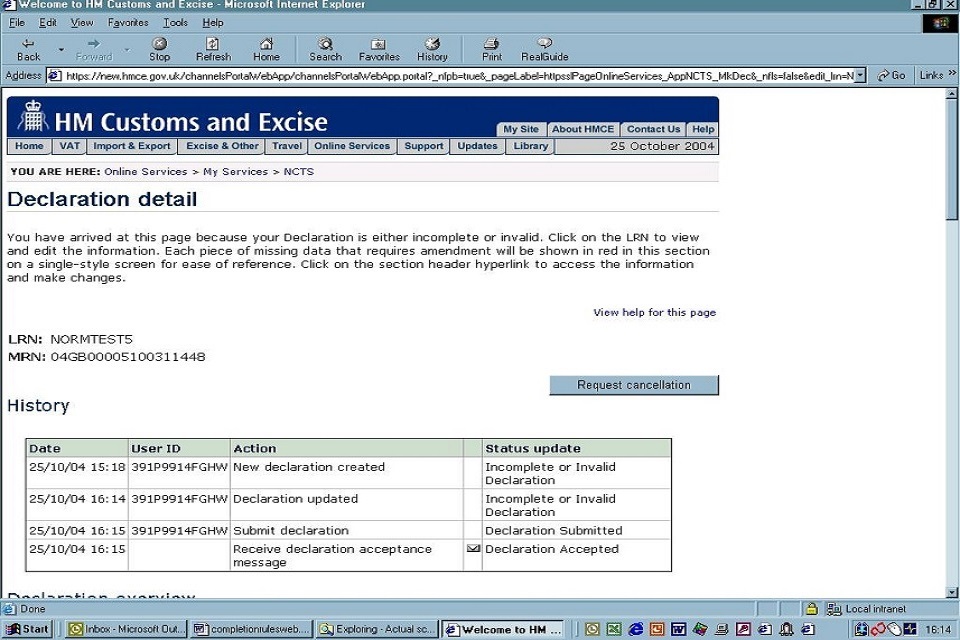The image size is (960, 640).
Task: Select the Online Services navigation tab
Action: 351,146
